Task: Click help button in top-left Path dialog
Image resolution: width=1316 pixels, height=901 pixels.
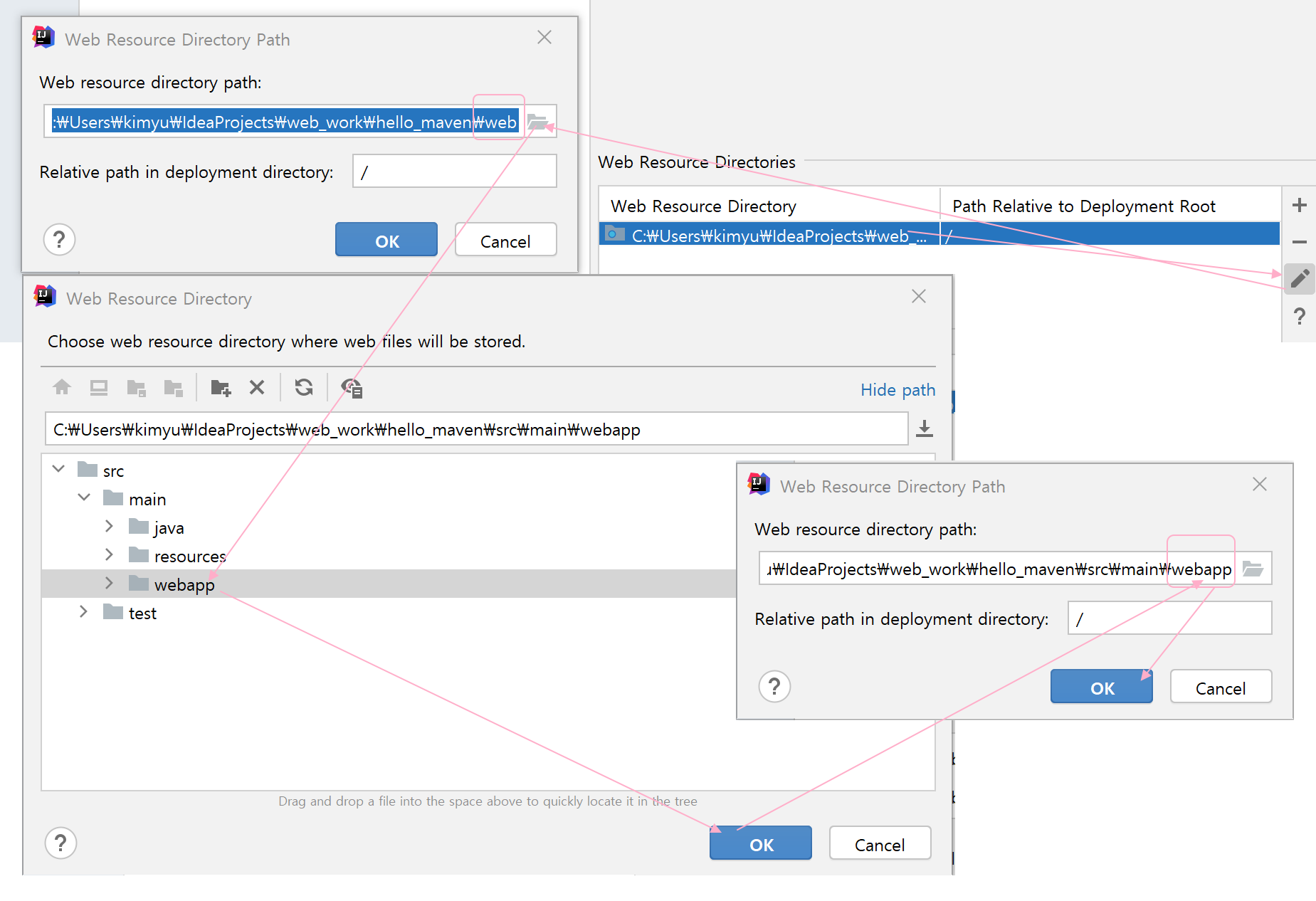Action: tap(60, 240)
